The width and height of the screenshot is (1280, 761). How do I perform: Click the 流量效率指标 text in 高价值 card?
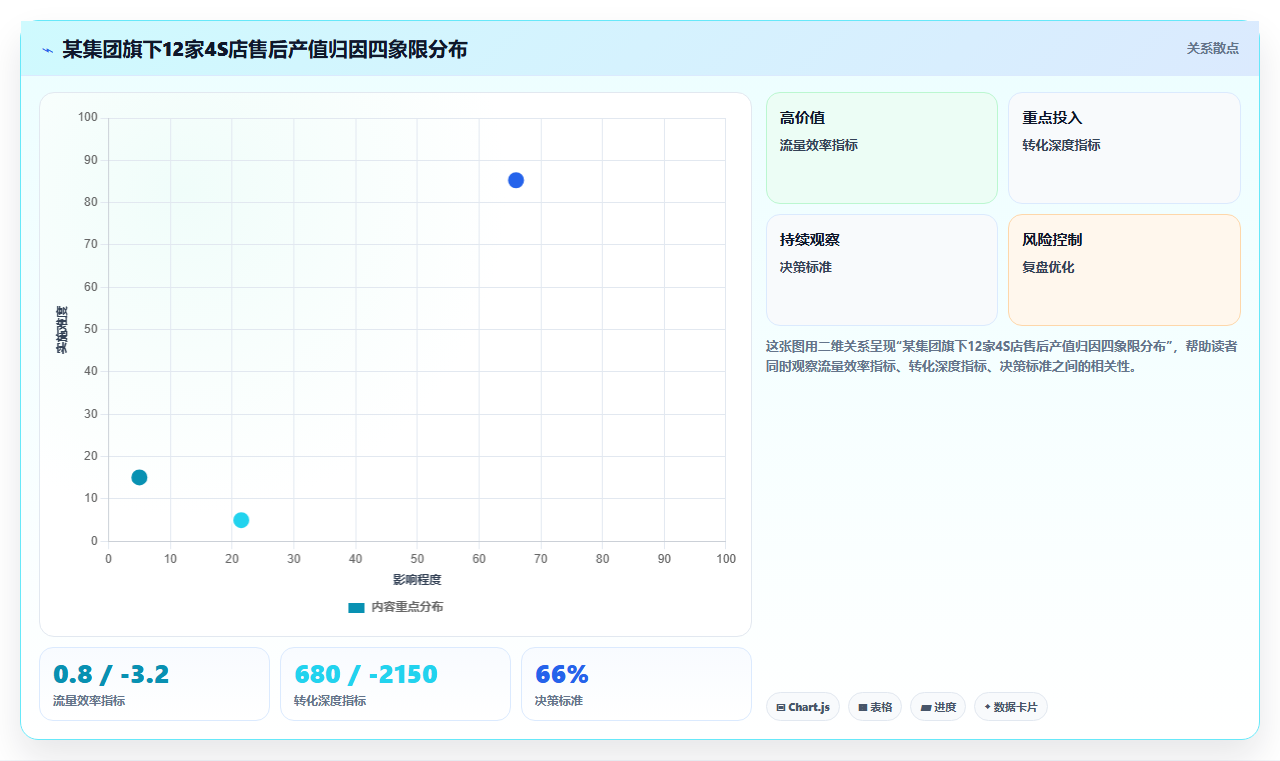(x=819, y=145)
